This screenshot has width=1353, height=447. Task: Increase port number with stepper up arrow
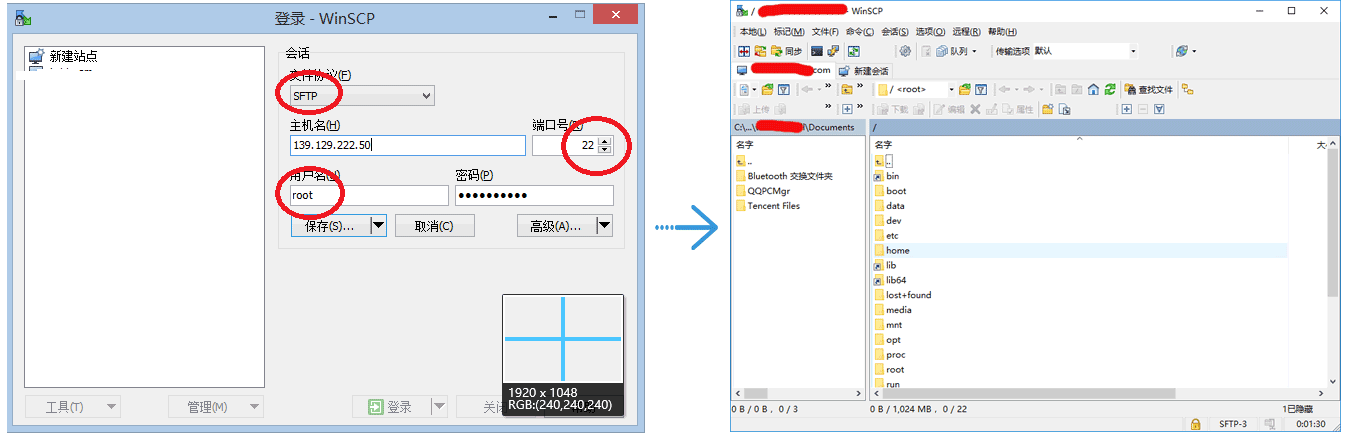point(604,141)
